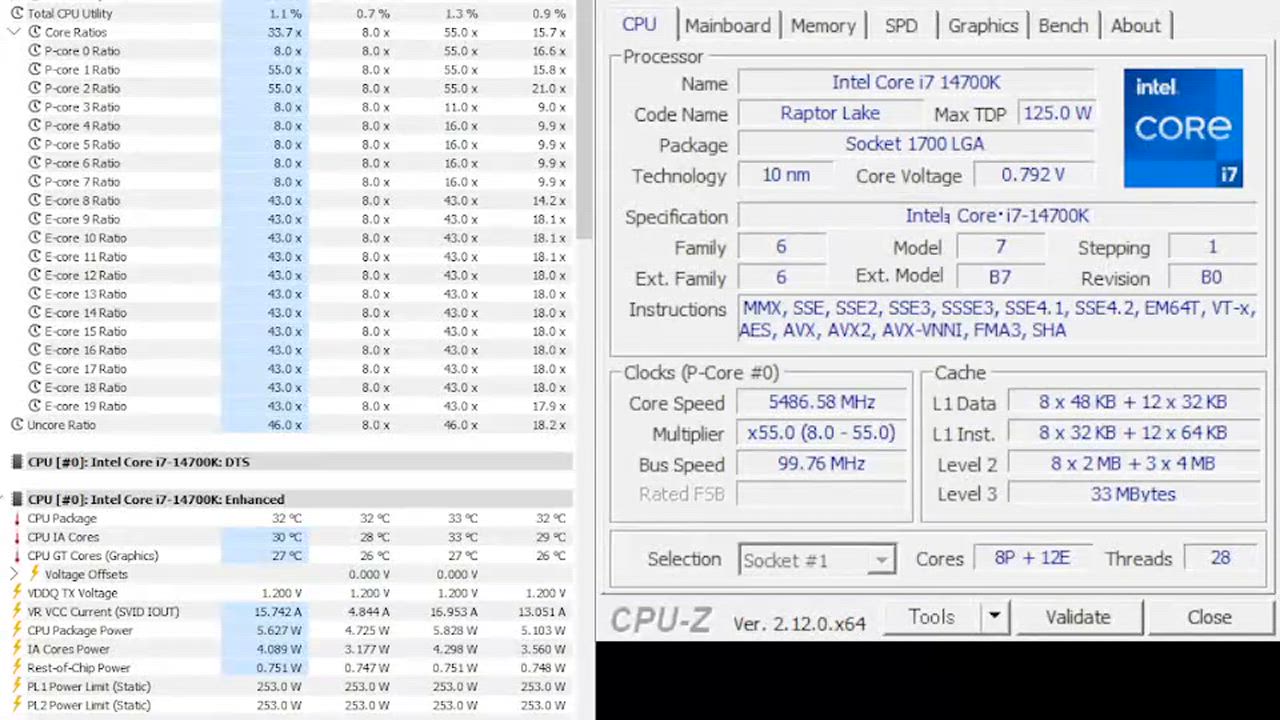The height and width of the screenshot is (720, 1280).
Task: Click the P-core 7 Ratio clock icon
Action: pyautogui.click(x=34, y=182)
